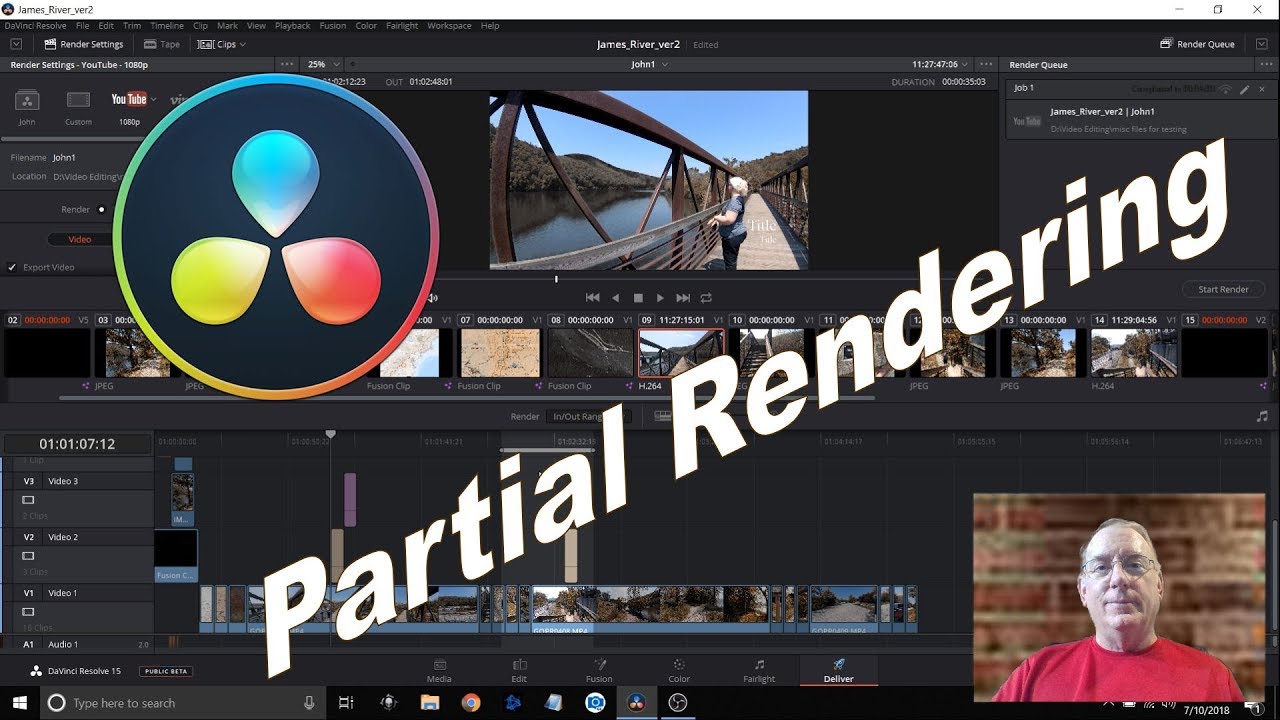
Task: Open the 25% viewer zoom dropdown
Action: pyautogui.click(x=324, y=64)
